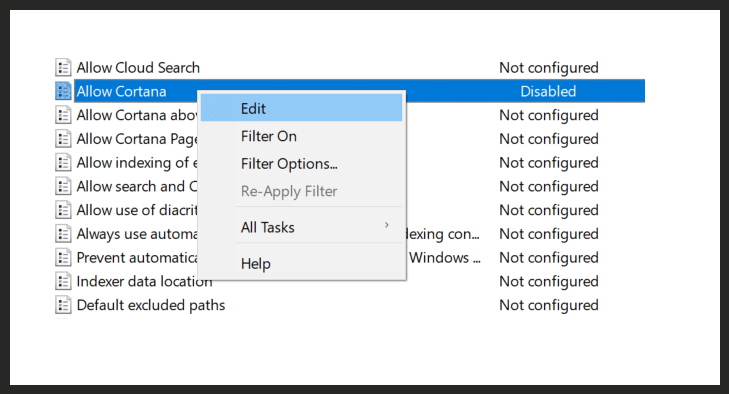The width and height of the screenshot is (729, 394).
Task: Choose Edit from the context menu
Action: click(x=301, y=108)
